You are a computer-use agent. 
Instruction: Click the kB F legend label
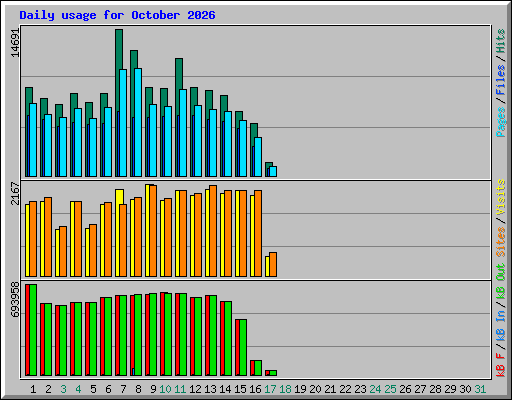pos(501,365)
